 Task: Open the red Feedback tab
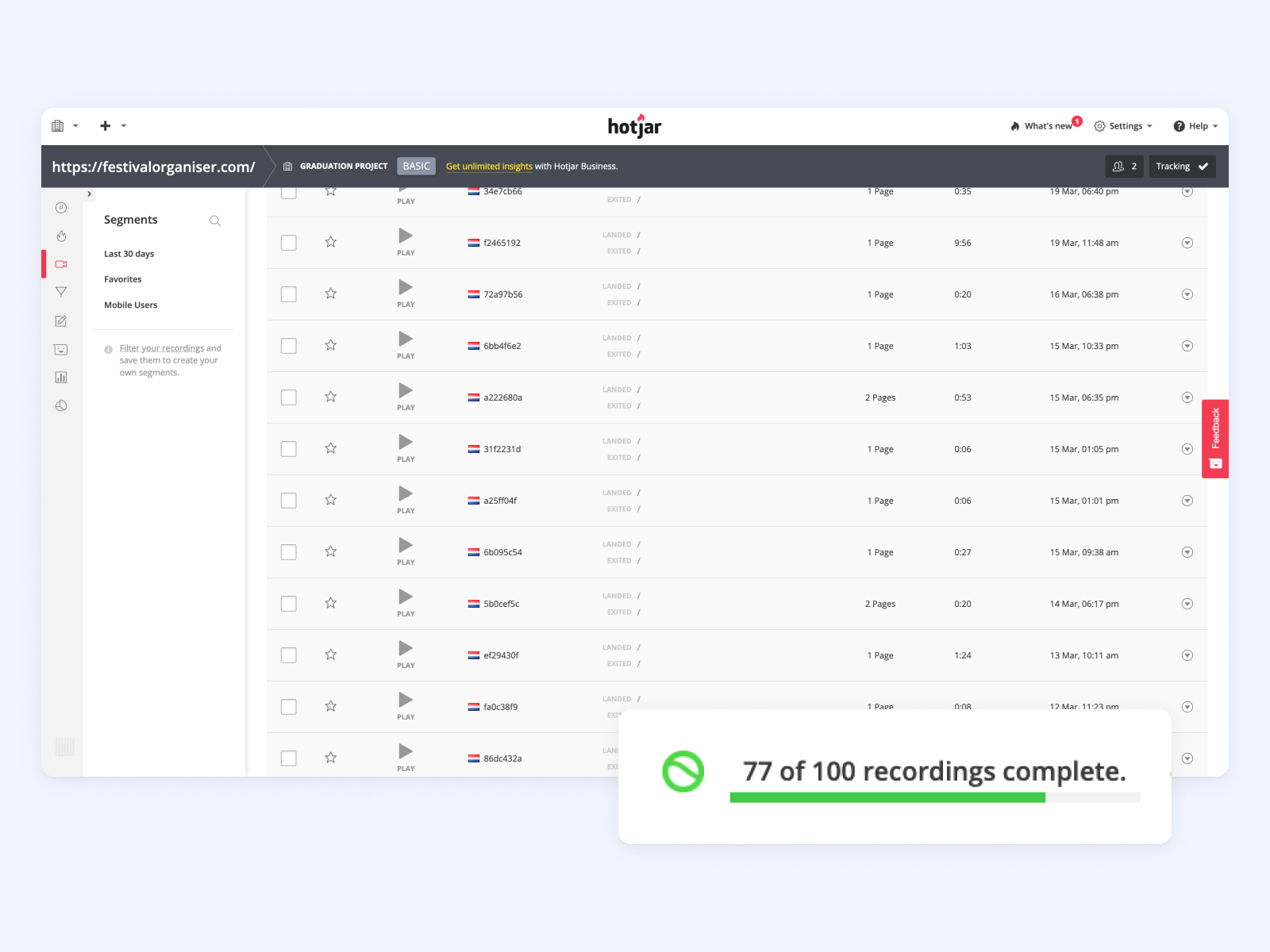(x=1214, y=438)
